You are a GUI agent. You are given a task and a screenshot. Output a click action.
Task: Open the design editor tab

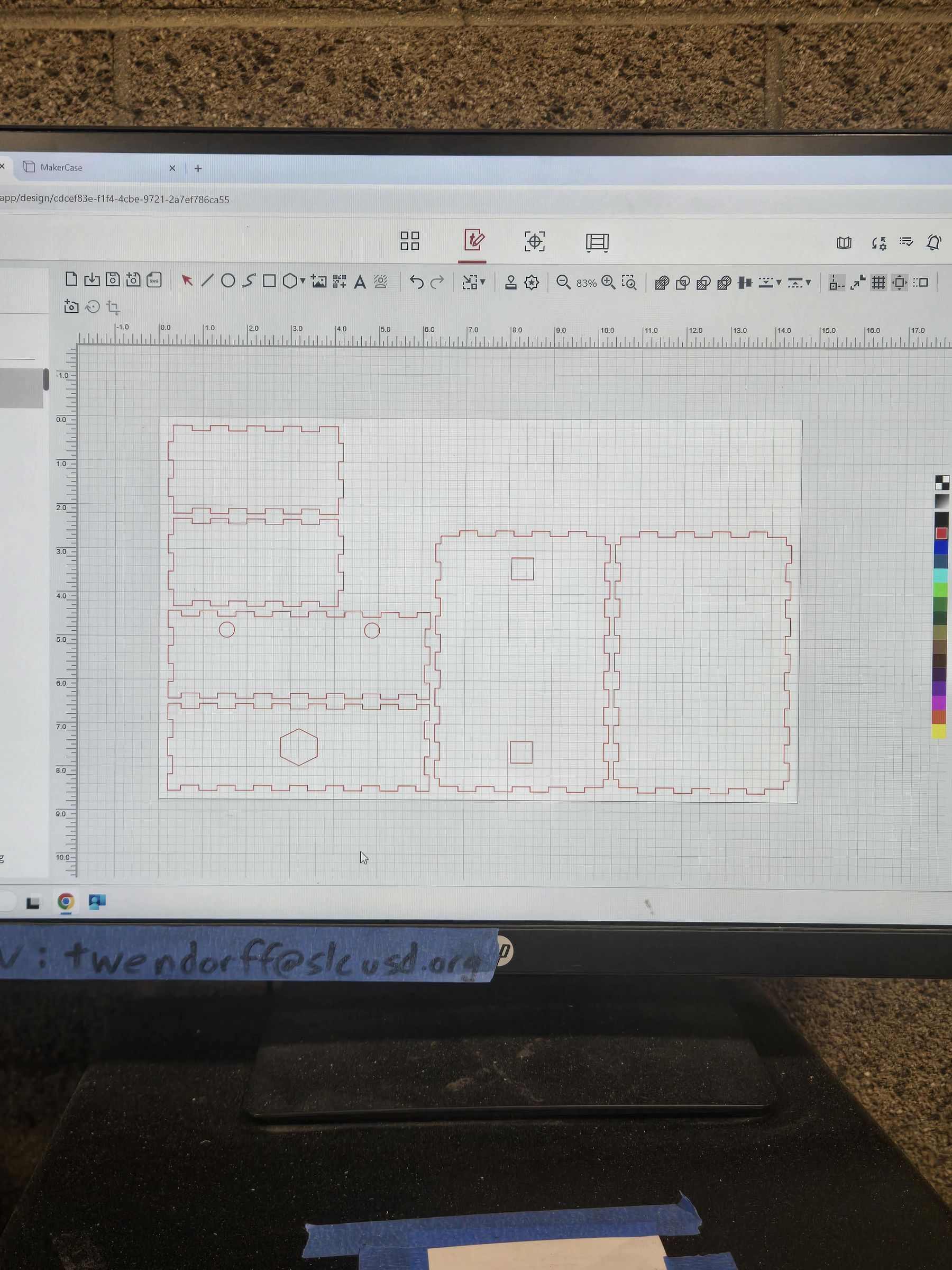[x=473, y=240]
